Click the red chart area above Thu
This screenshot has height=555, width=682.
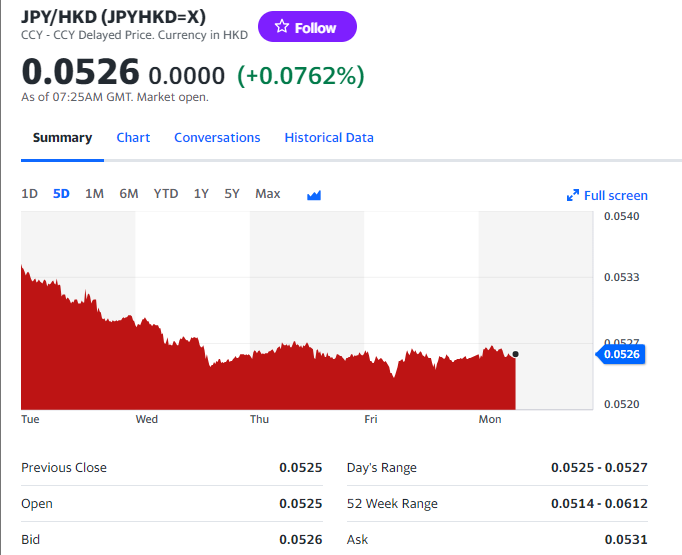(260, 385)
